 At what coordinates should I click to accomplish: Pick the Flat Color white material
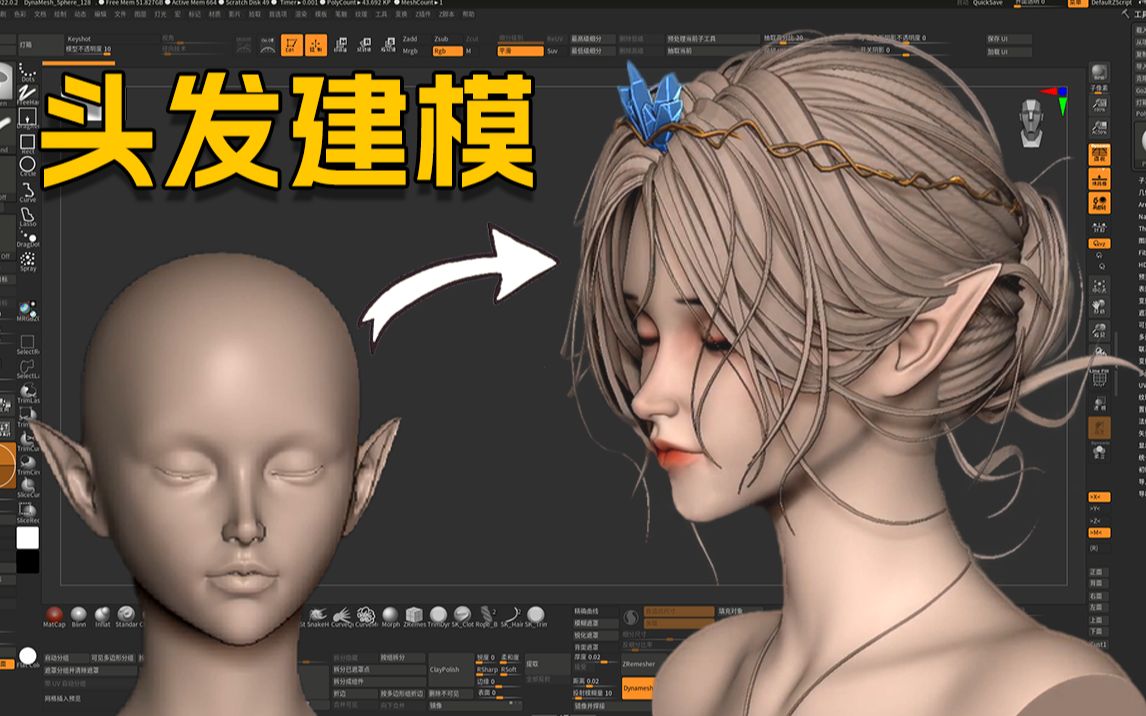[28, 657]
